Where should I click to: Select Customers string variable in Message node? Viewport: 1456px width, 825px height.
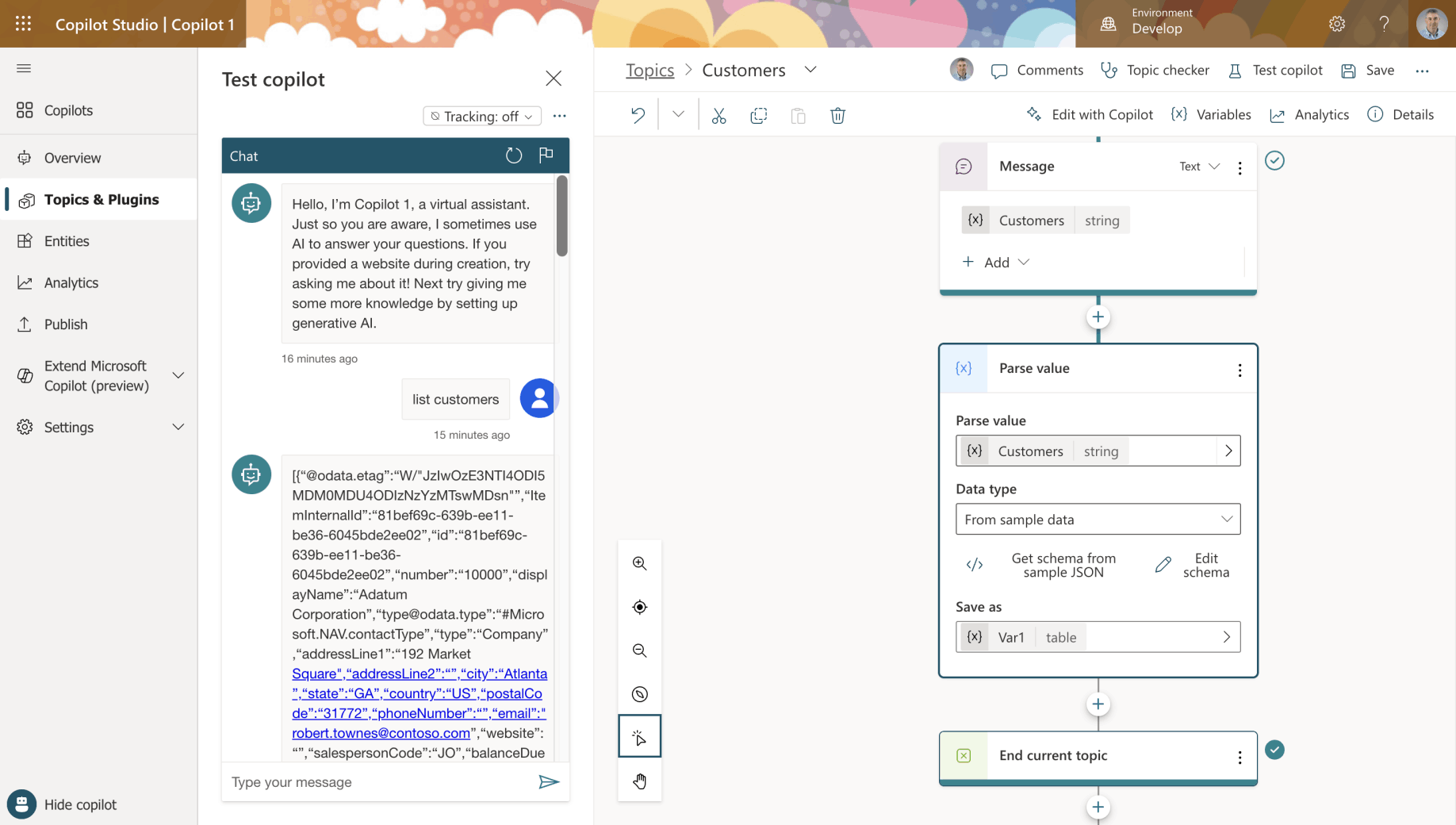coord(1045,220)
